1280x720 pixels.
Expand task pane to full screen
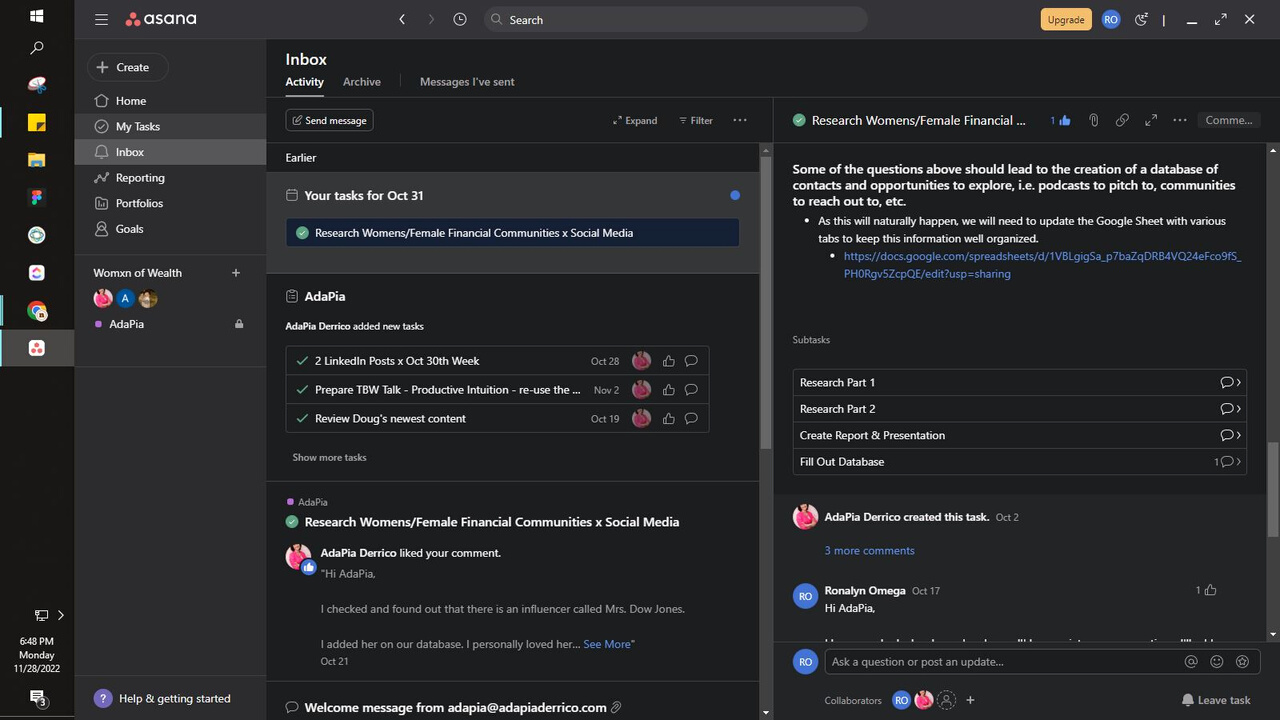pos(1151,120)
